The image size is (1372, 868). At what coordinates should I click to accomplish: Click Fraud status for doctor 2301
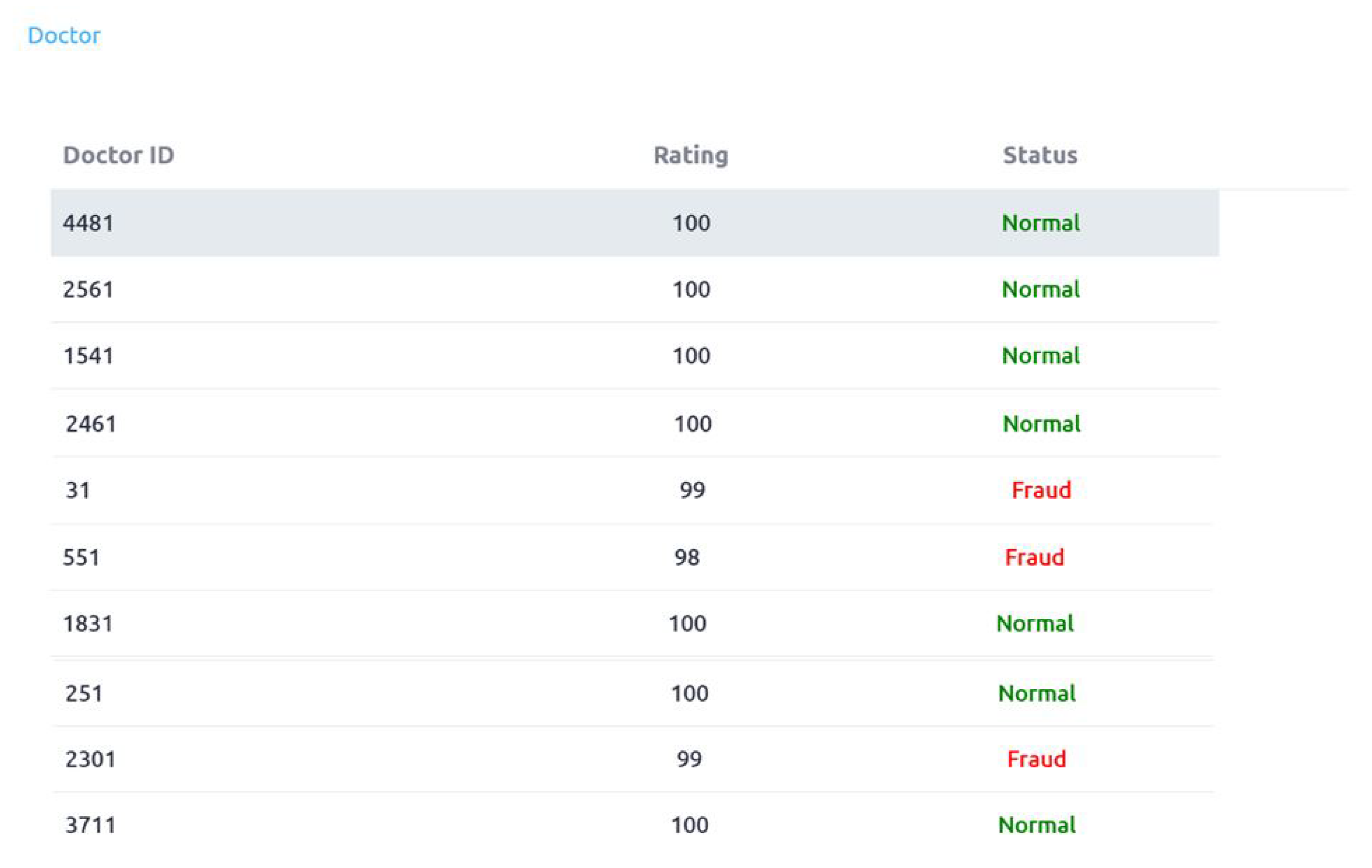[1037, 759]
